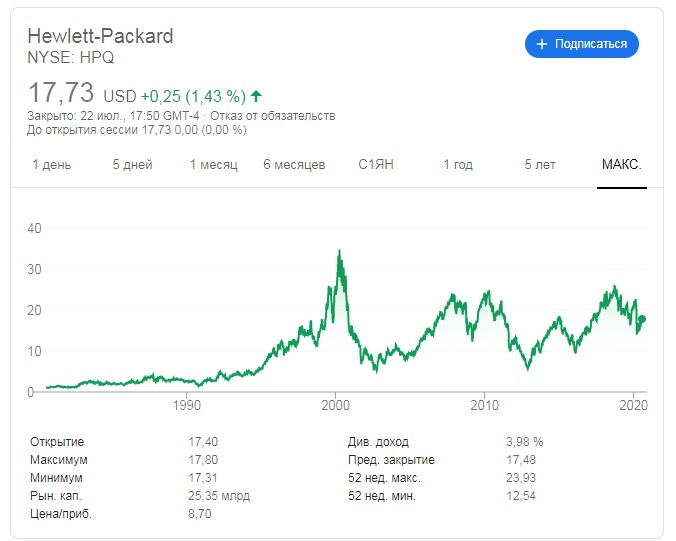
Task: Click the current price 17,73
Action: [61, 94]
